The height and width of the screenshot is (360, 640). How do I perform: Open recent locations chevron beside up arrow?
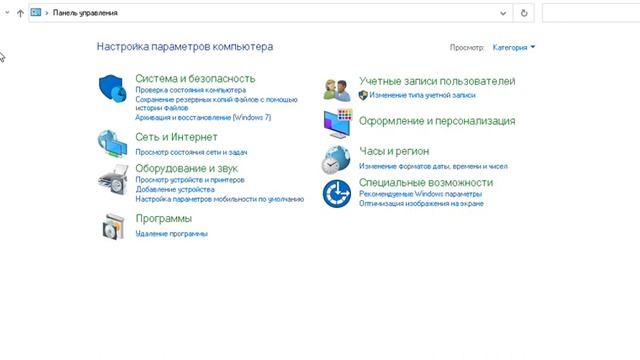click(x=7, y=13)
